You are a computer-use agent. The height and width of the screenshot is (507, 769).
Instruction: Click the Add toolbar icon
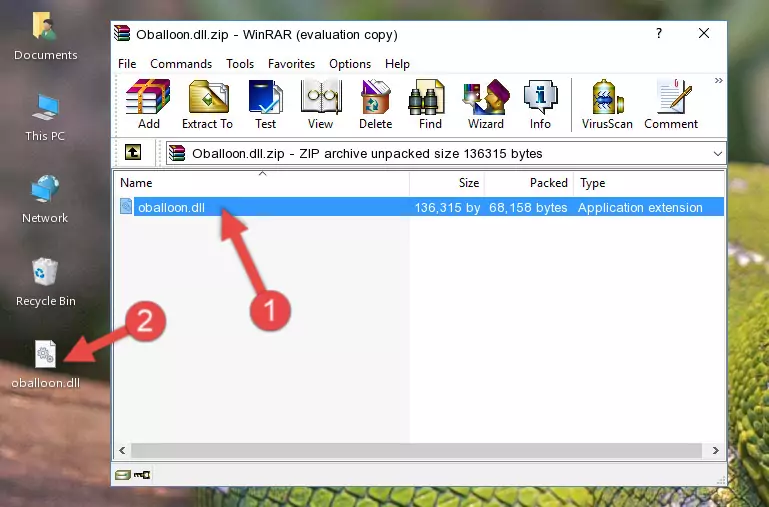click(x=148, y=104)
